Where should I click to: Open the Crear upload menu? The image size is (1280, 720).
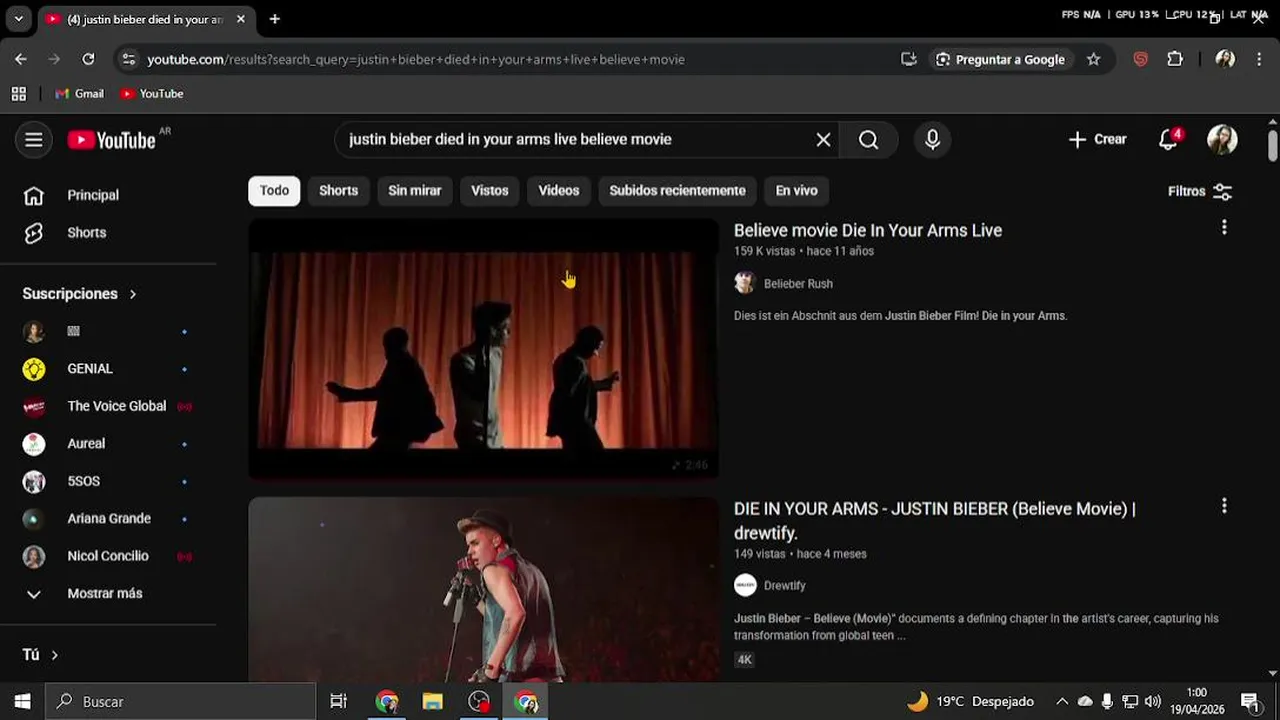click(x=1098, y=140)
